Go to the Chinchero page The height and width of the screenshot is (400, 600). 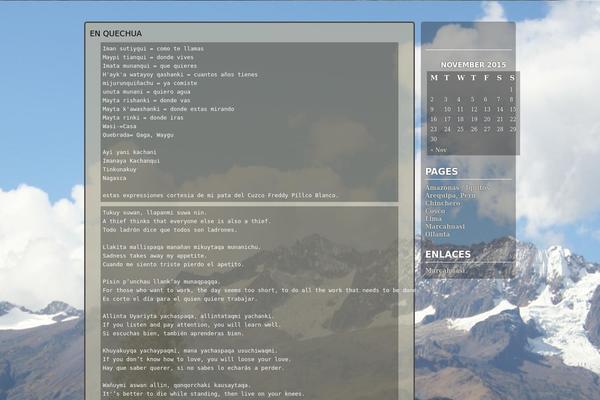(443, 203)
